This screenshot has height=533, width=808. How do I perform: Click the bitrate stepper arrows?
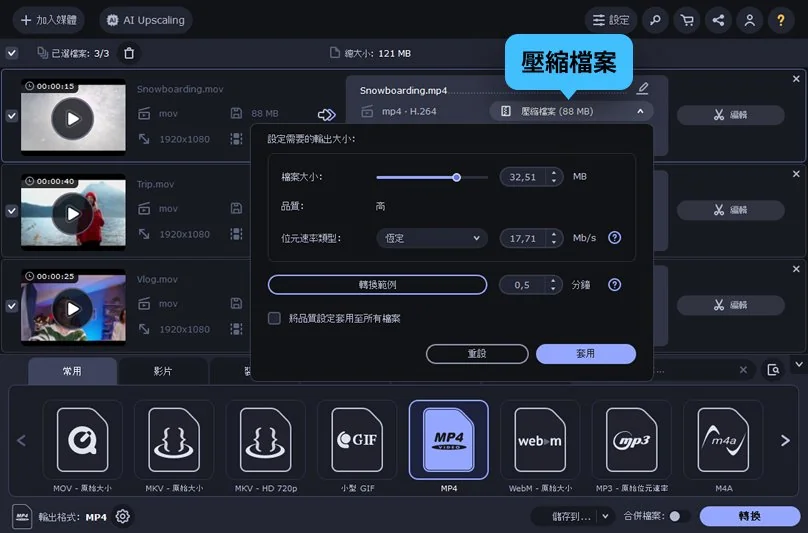coord(554,238)
